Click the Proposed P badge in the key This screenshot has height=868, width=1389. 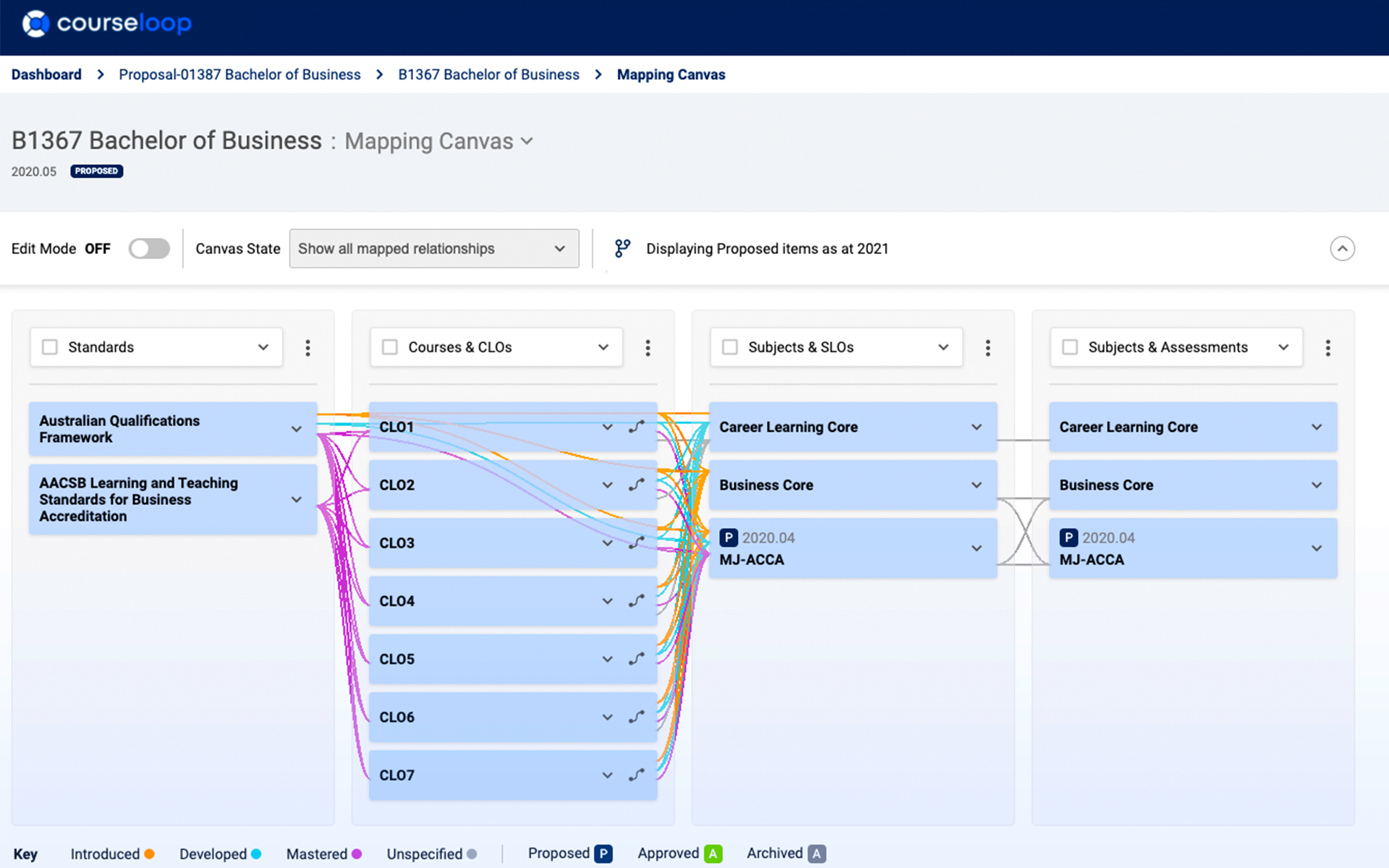tap(603, 854)
